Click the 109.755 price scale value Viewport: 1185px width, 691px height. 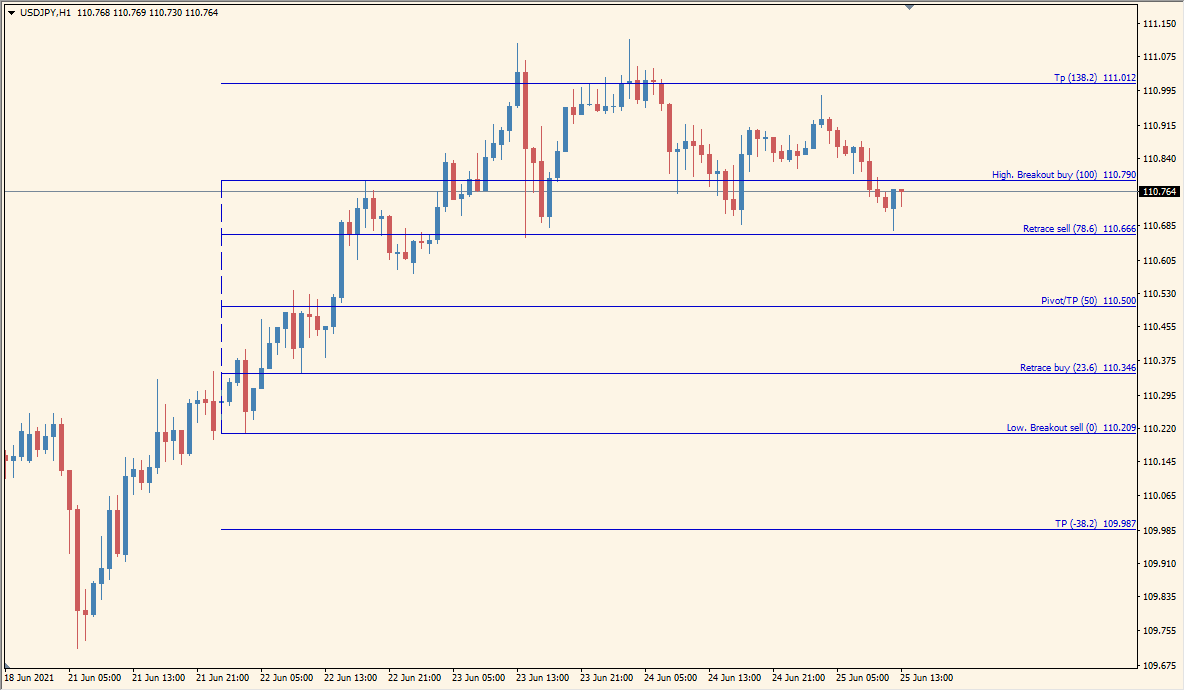point(1159,631)
